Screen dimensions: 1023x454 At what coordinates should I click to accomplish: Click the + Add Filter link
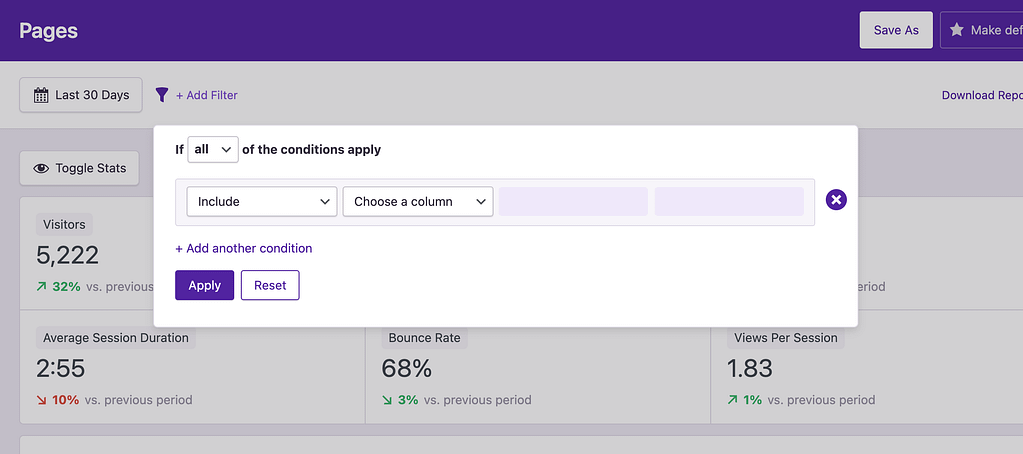click(207, 95)
